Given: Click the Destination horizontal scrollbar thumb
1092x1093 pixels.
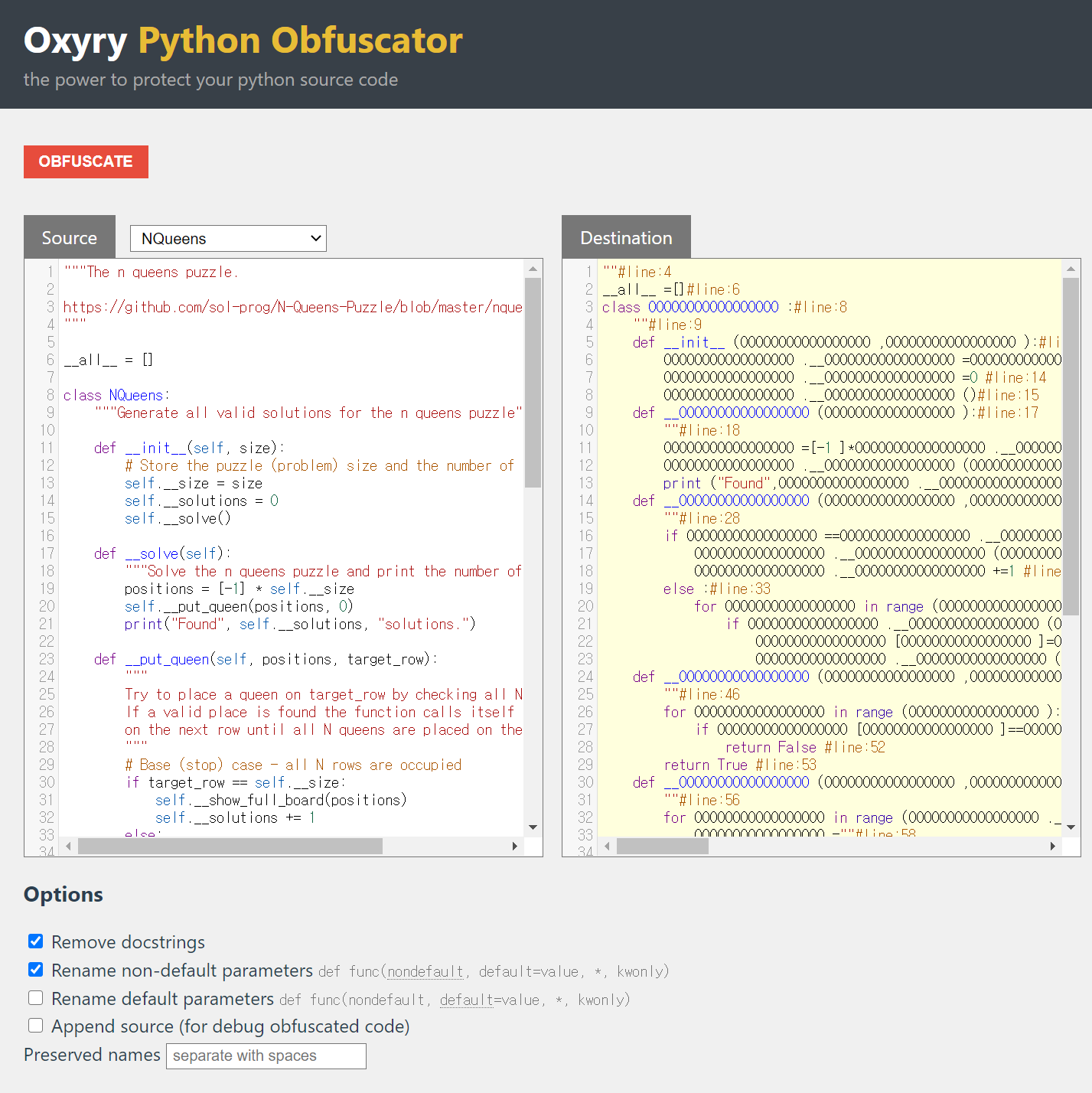Looking at the screenshot, I should click(x=663, y=846).
